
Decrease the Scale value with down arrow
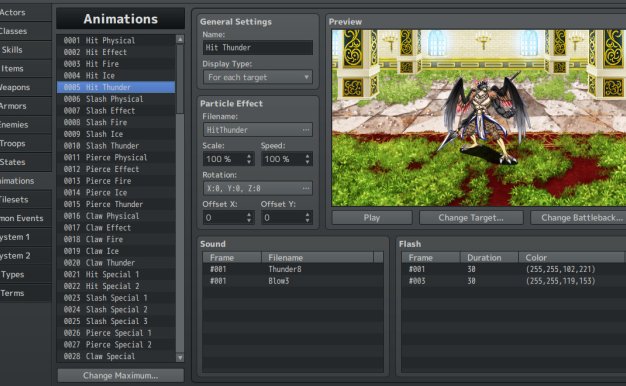point(249,162)
